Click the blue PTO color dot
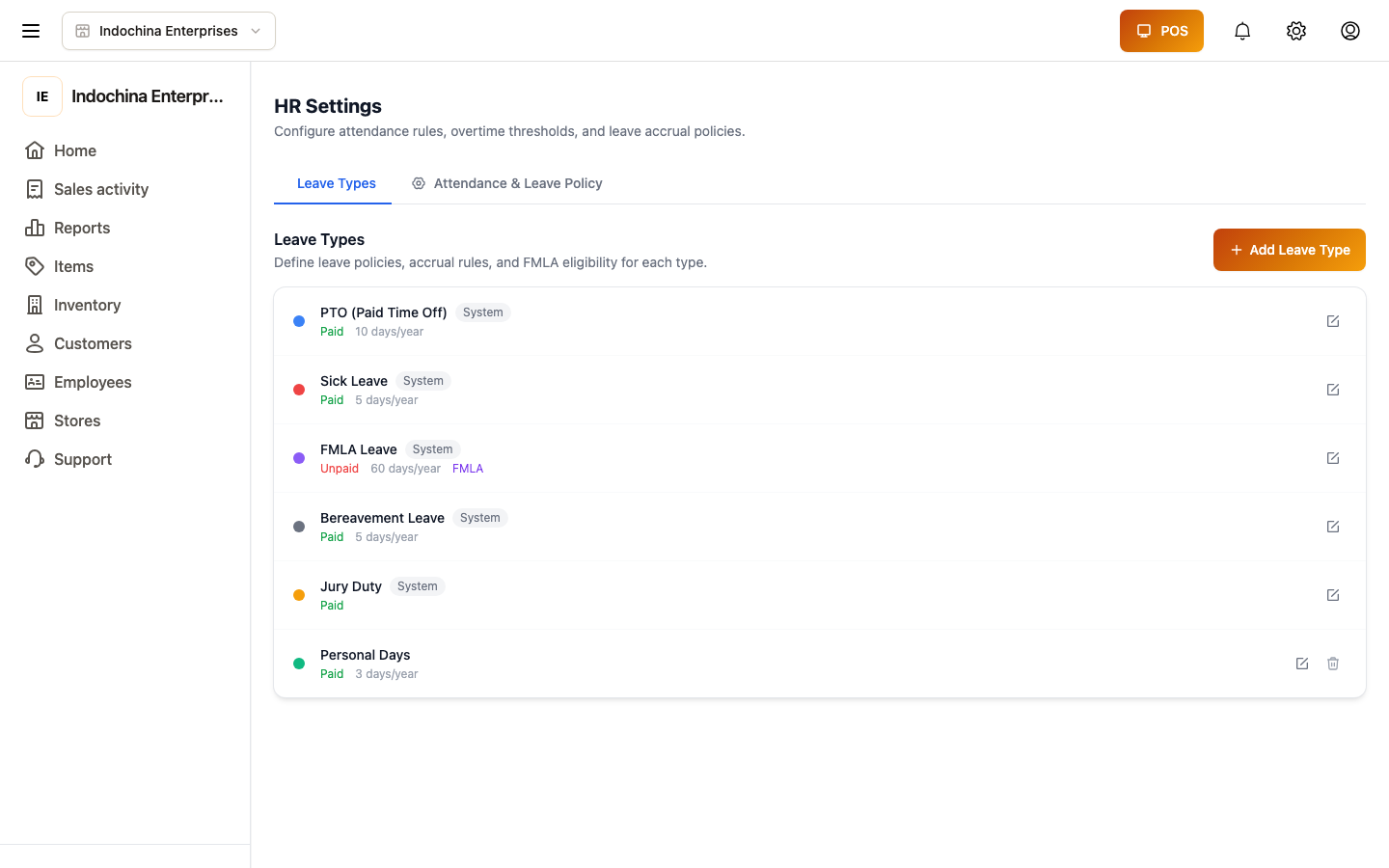 pyautogui.click(x=299, y=321)
